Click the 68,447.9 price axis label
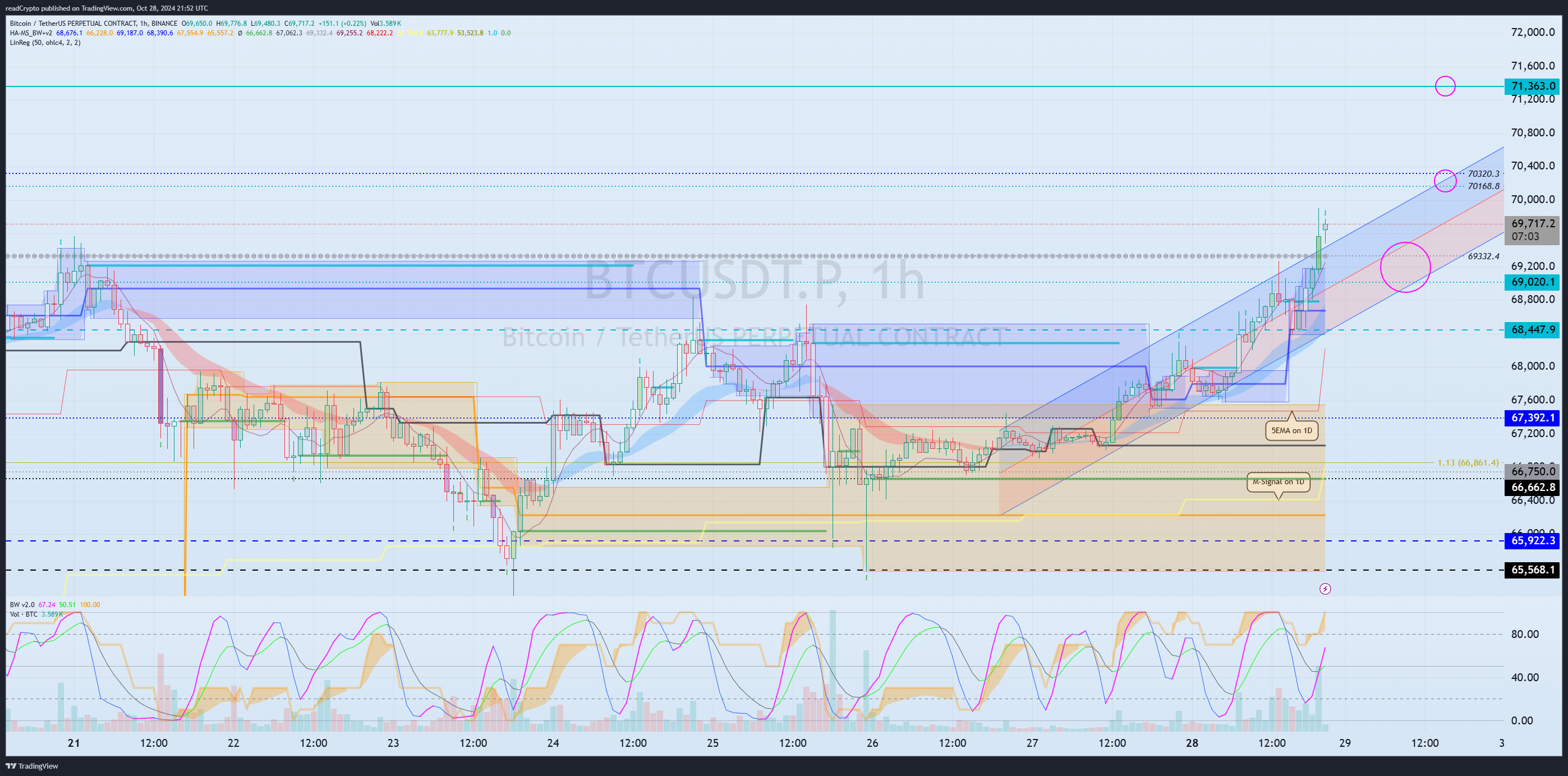1568x776 pixels. [x=1532, y=329]
